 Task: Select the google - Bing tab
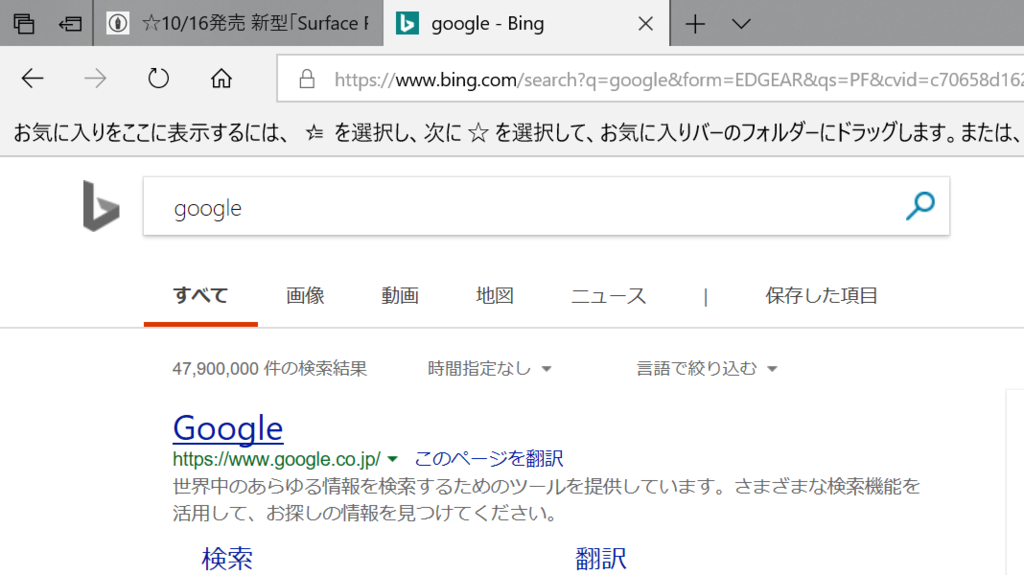pyautogui.click(x=526, y=24)
